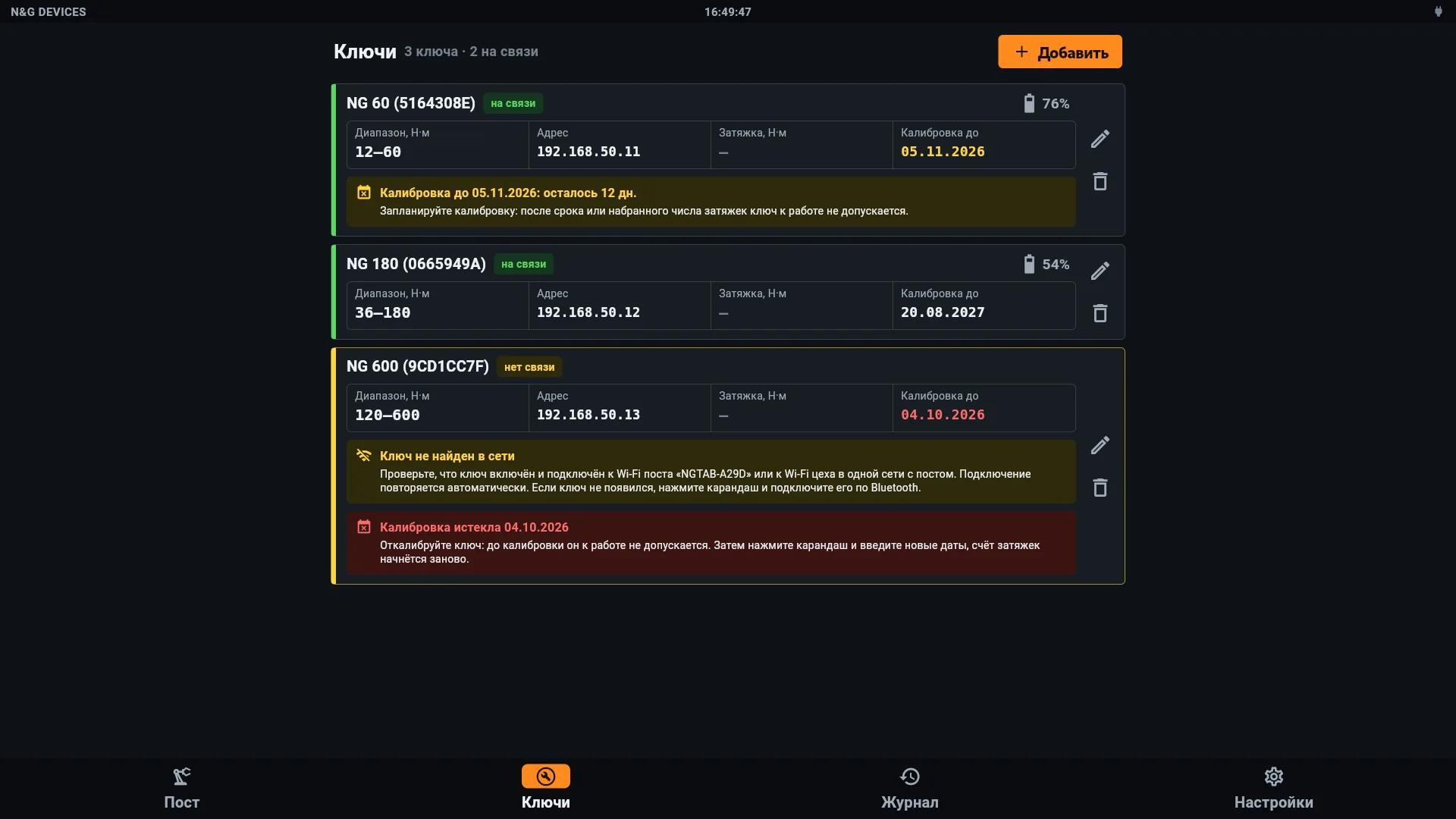Click the address 192.168.50.12
Image resolution: width=1456 pixels, height=819 pixels.
(588, 312)
